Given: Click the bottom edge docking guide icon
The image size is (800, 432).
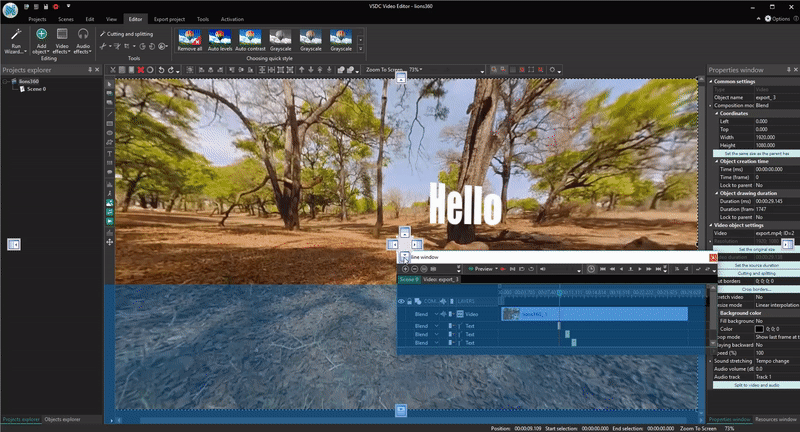Looking at the screenshot, I should (401, 410).
